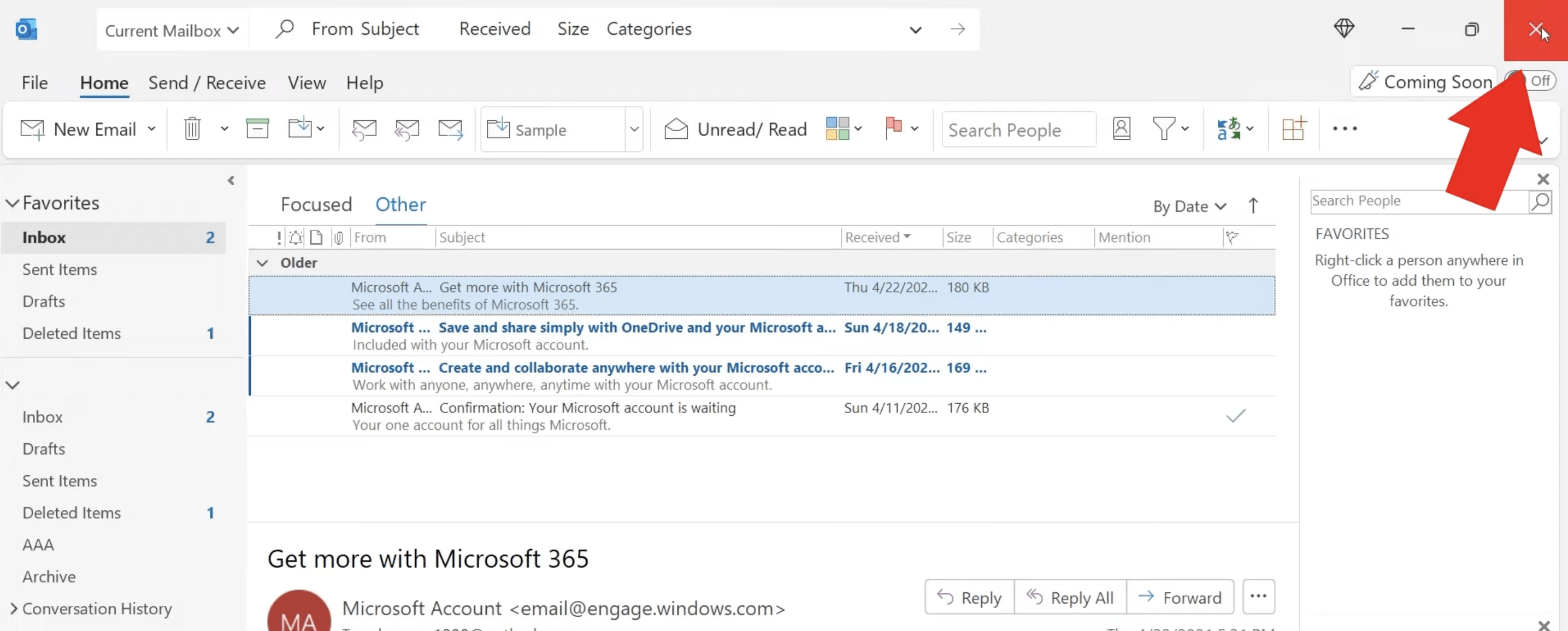Collapse the mailbox account folder chevron
This screenshot has width=1568, height=631.
pos(12,385)
